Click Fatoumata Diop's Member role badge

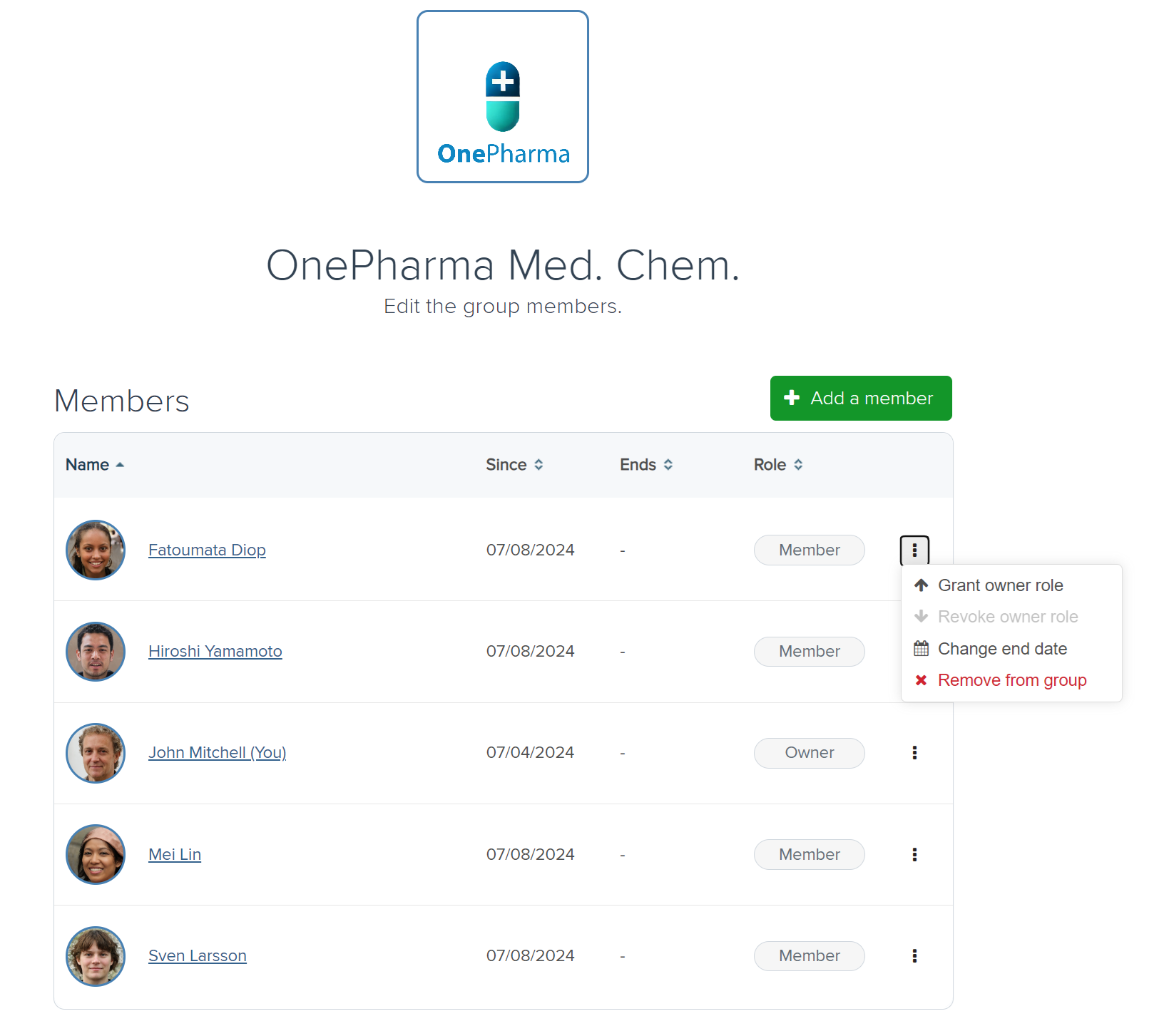coord(809,550)
